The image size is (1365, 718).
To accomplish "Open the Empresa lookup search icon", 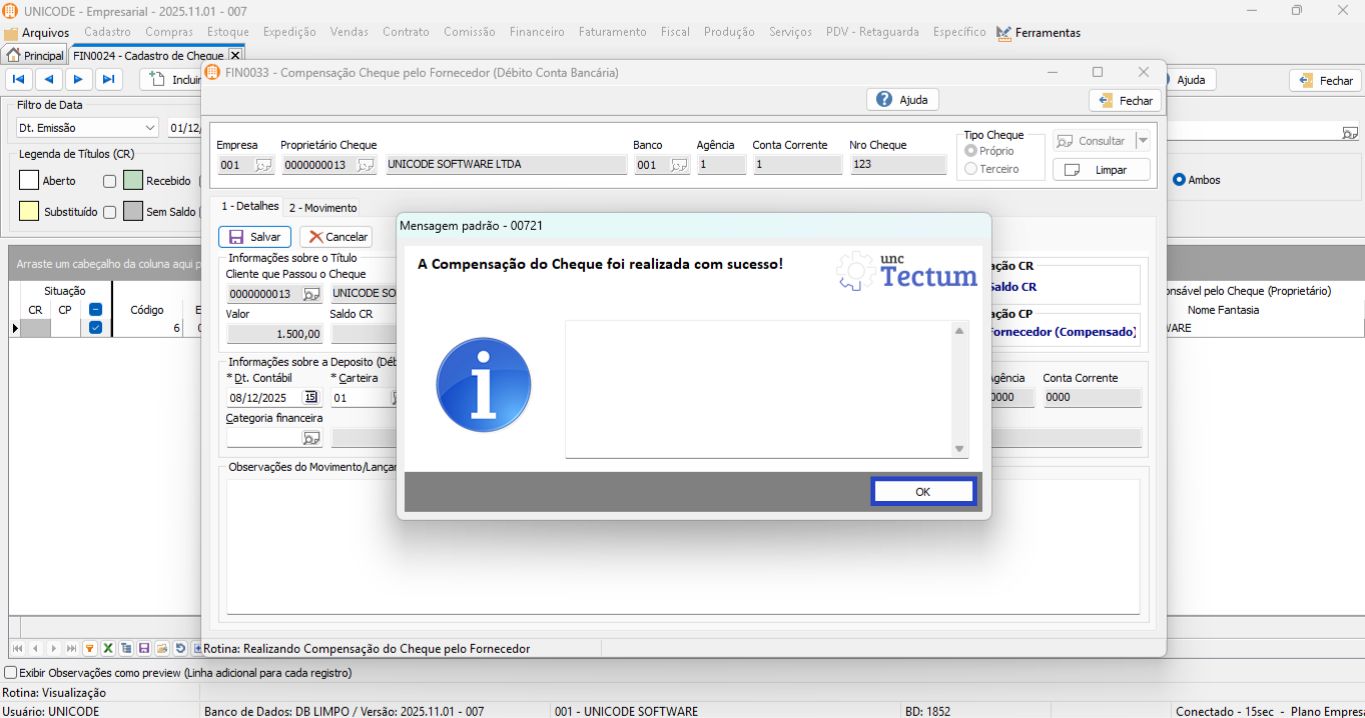I will [263, 165].
